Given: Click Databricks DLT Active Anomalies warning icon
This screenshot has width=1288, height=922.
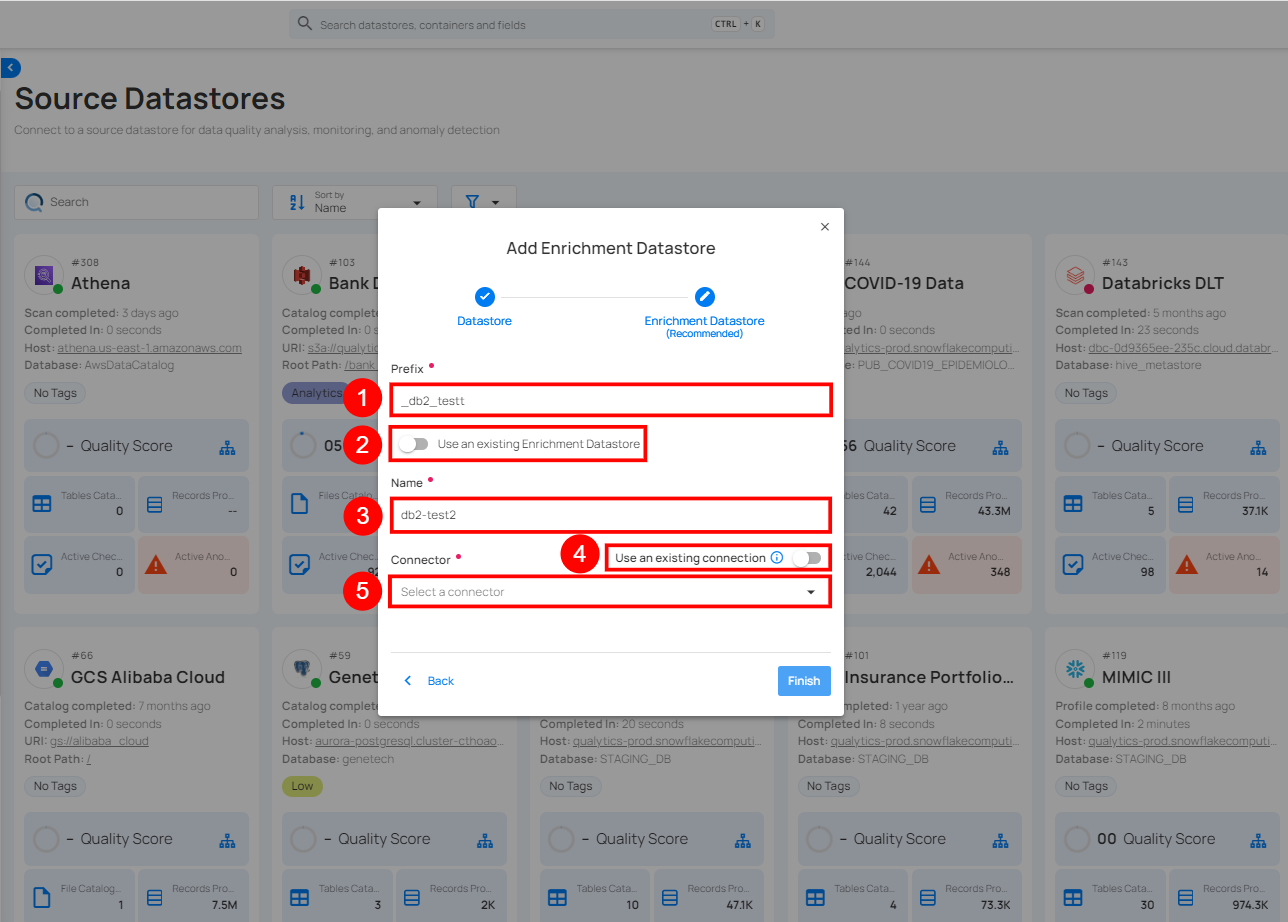Looking at the screenshot, I should pyautogui.click(x=1186, y=565).
